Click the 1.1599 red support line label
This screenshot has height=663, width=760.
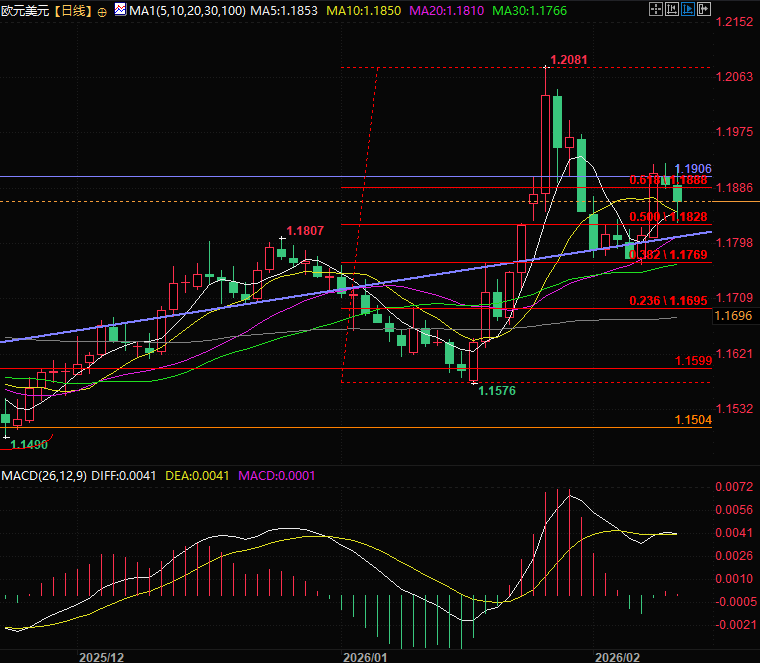tap(693, 361)
